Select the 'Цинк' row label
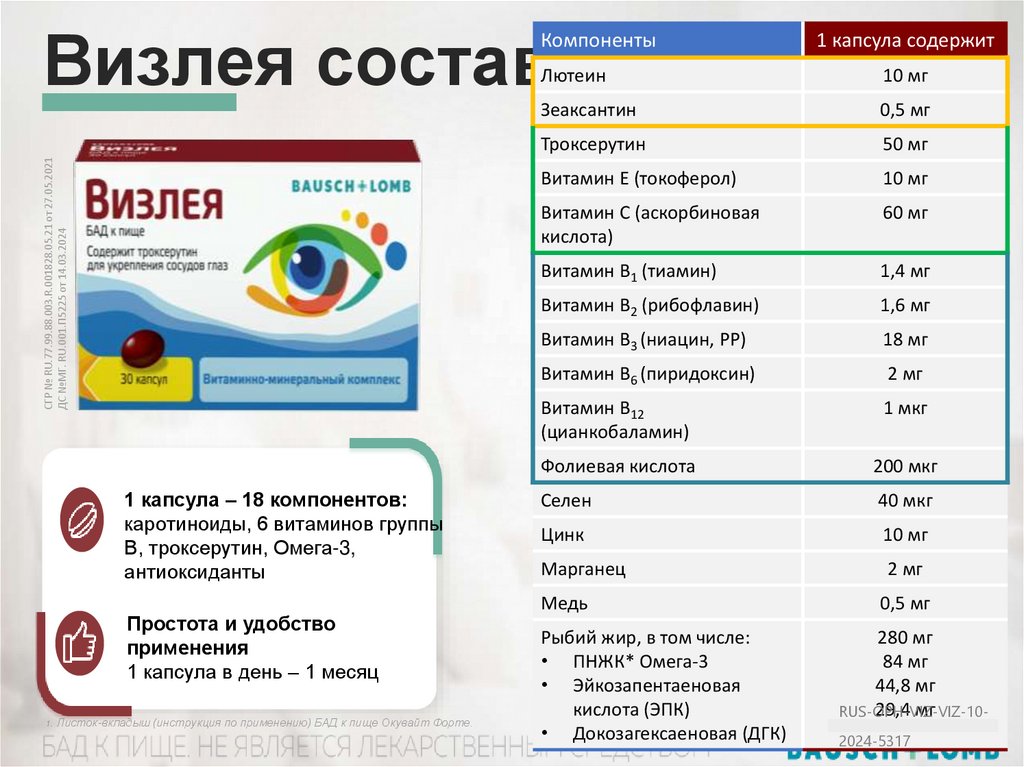The width and height of the screenshot is (1024, 767). 562,535
